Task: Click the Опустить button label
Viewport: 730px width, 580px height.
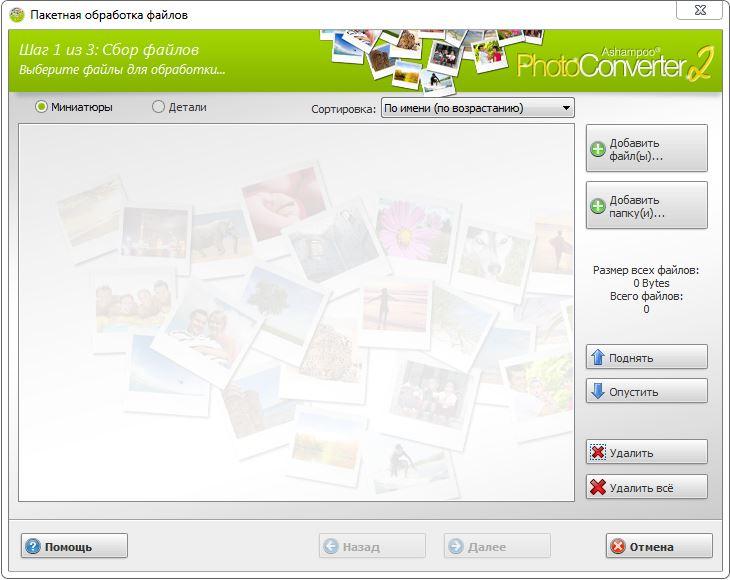Action: (634, 392)
